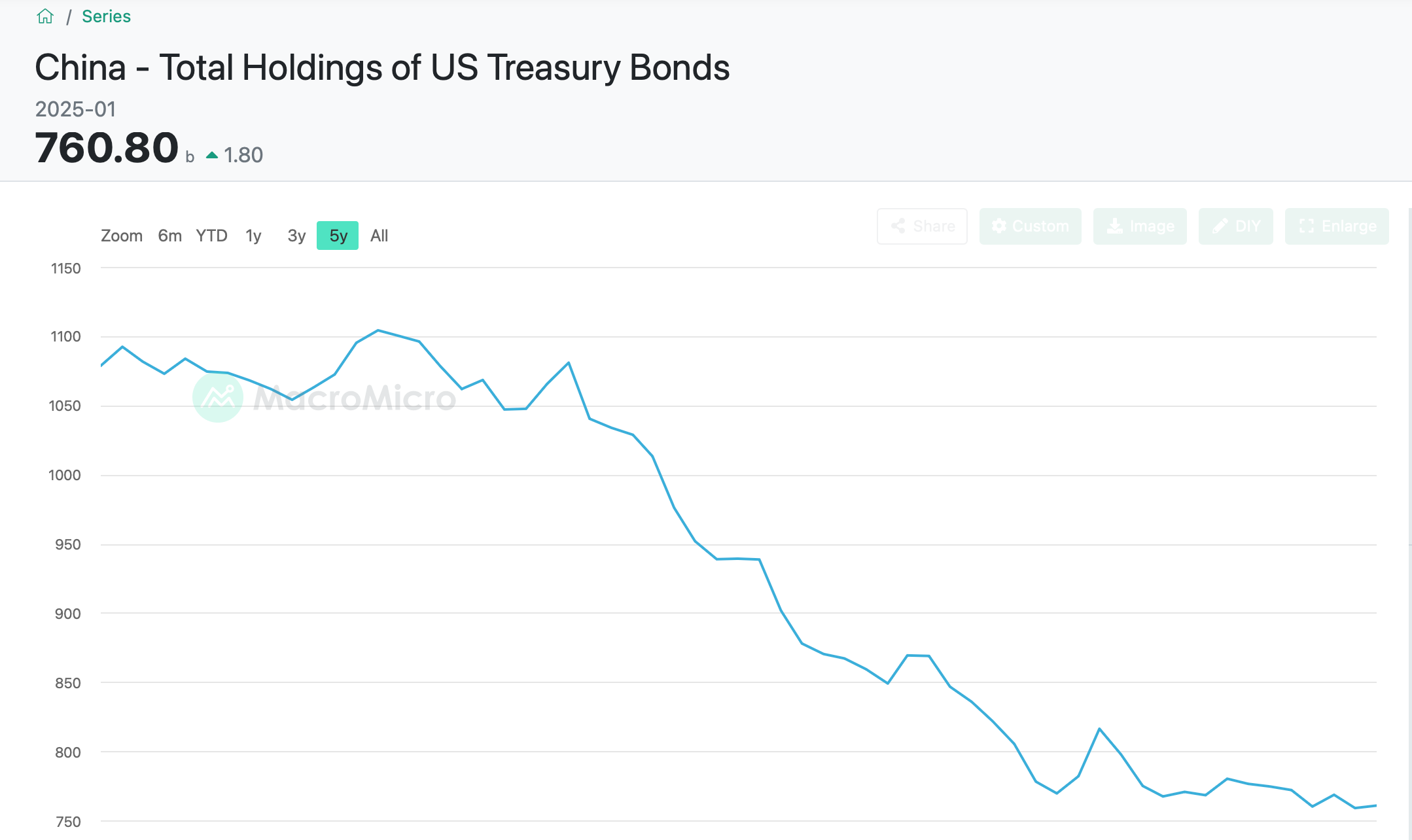
Task: Click the MacroMicro watermark logo icon
Action: [x=218, y=397]
